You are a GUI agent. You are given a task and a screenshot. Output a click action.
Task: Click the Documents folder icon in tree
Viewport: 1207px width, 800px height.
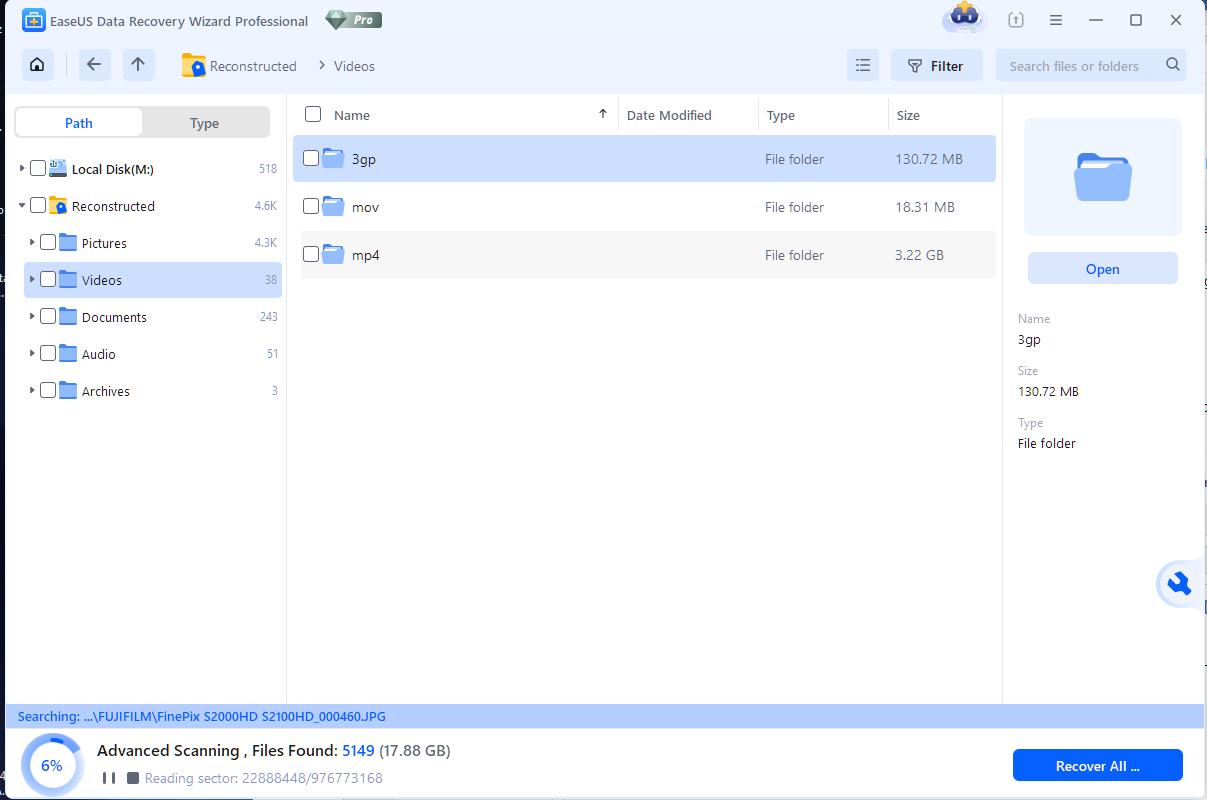68,317
